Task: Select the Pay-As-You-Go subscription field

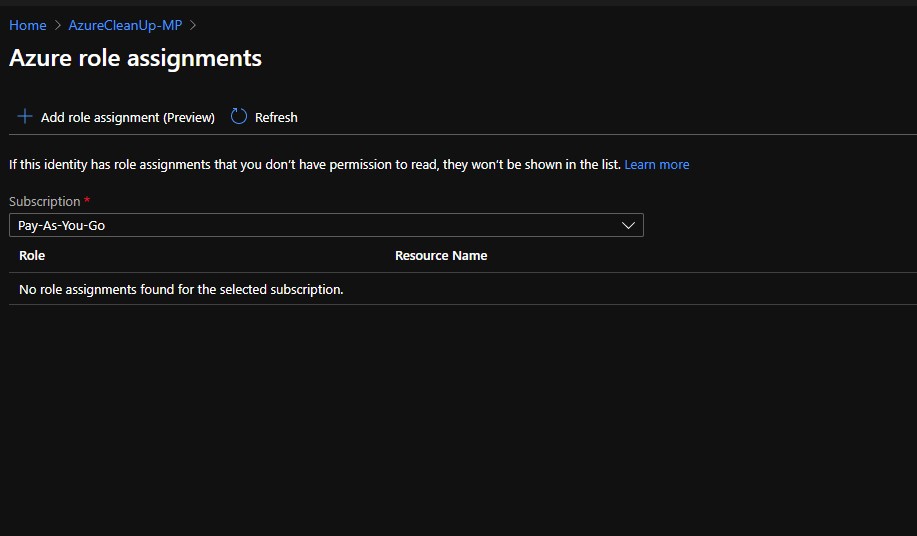Action: point(326,225)
